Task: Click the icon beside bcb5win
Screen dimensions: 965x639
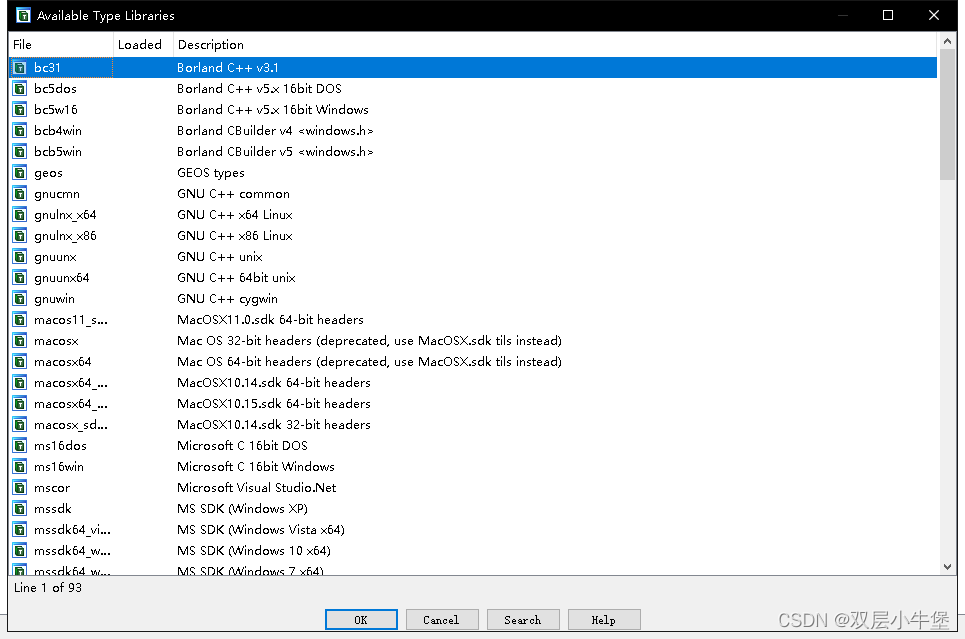Action: click(20, 151)
